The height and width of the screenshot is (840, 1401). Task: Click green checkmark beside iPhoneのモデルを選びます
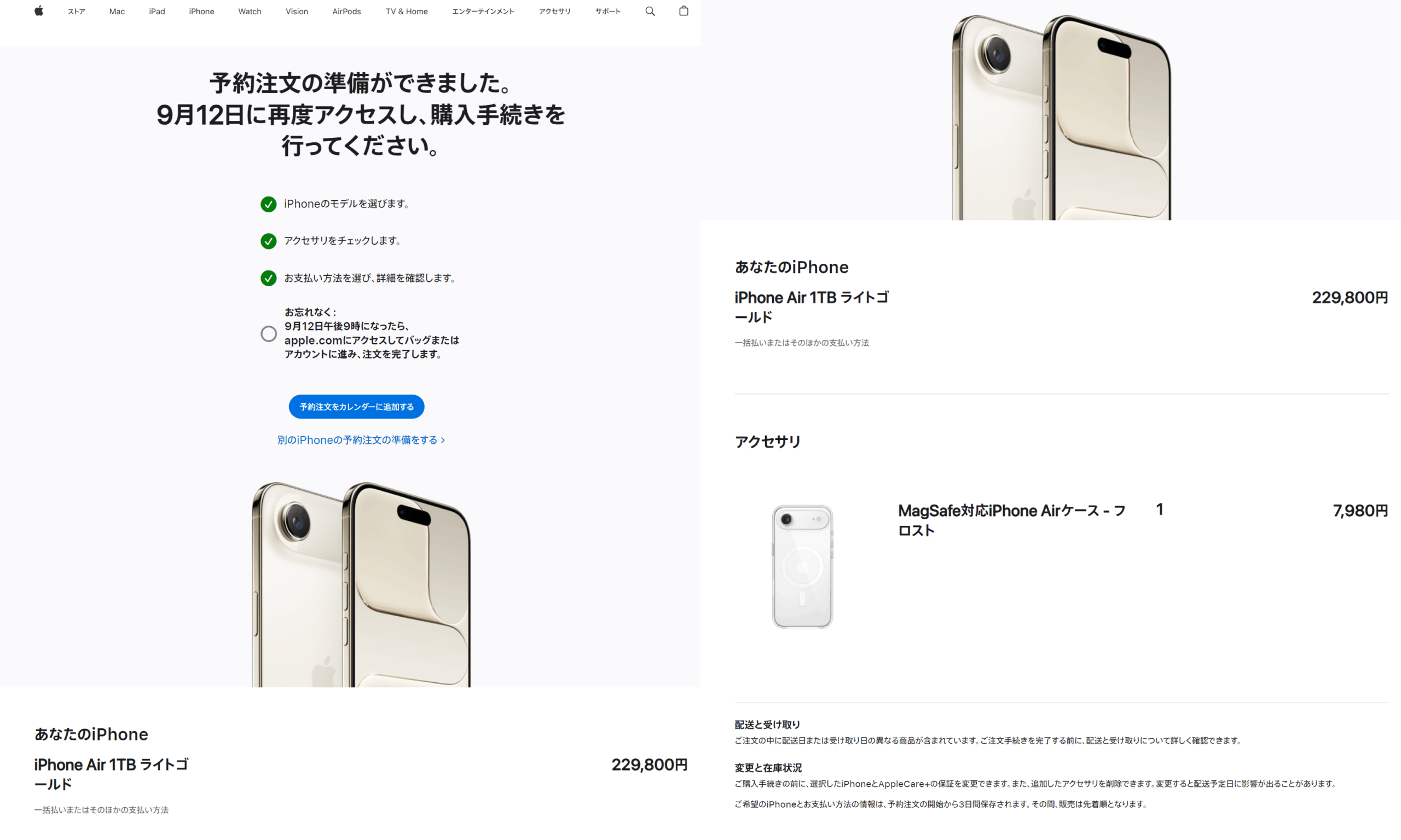[x=268, y=204]
